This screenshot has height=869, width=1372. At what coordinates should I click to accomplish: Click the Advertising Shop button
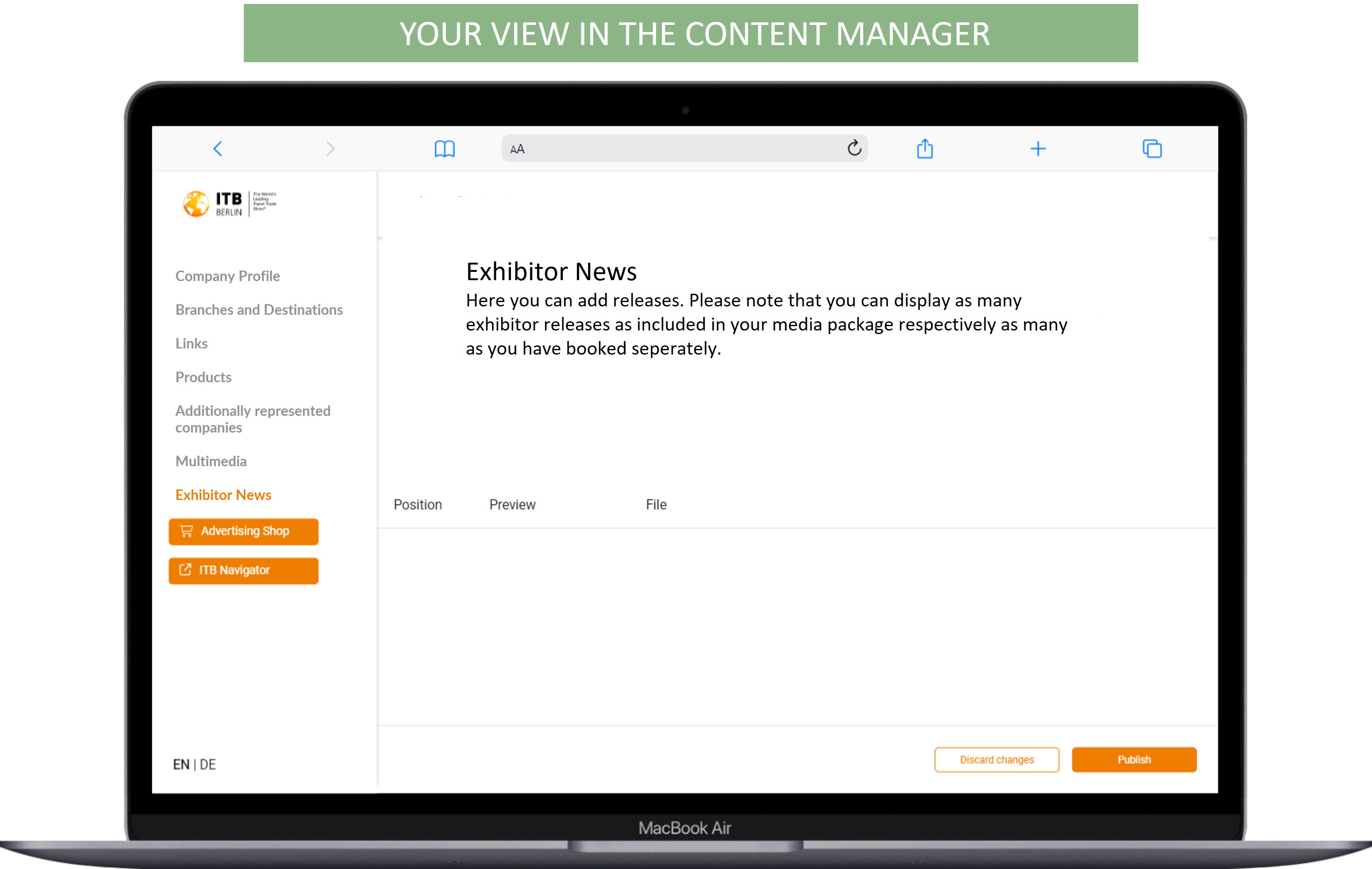[x=243, y=531]
